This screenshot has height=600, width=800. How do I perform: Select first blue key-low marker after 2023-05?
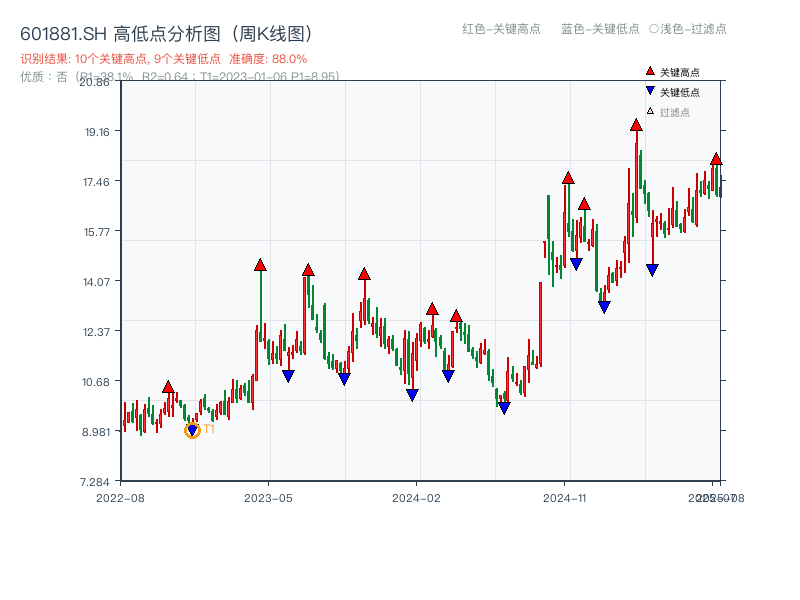click(288, 377)
